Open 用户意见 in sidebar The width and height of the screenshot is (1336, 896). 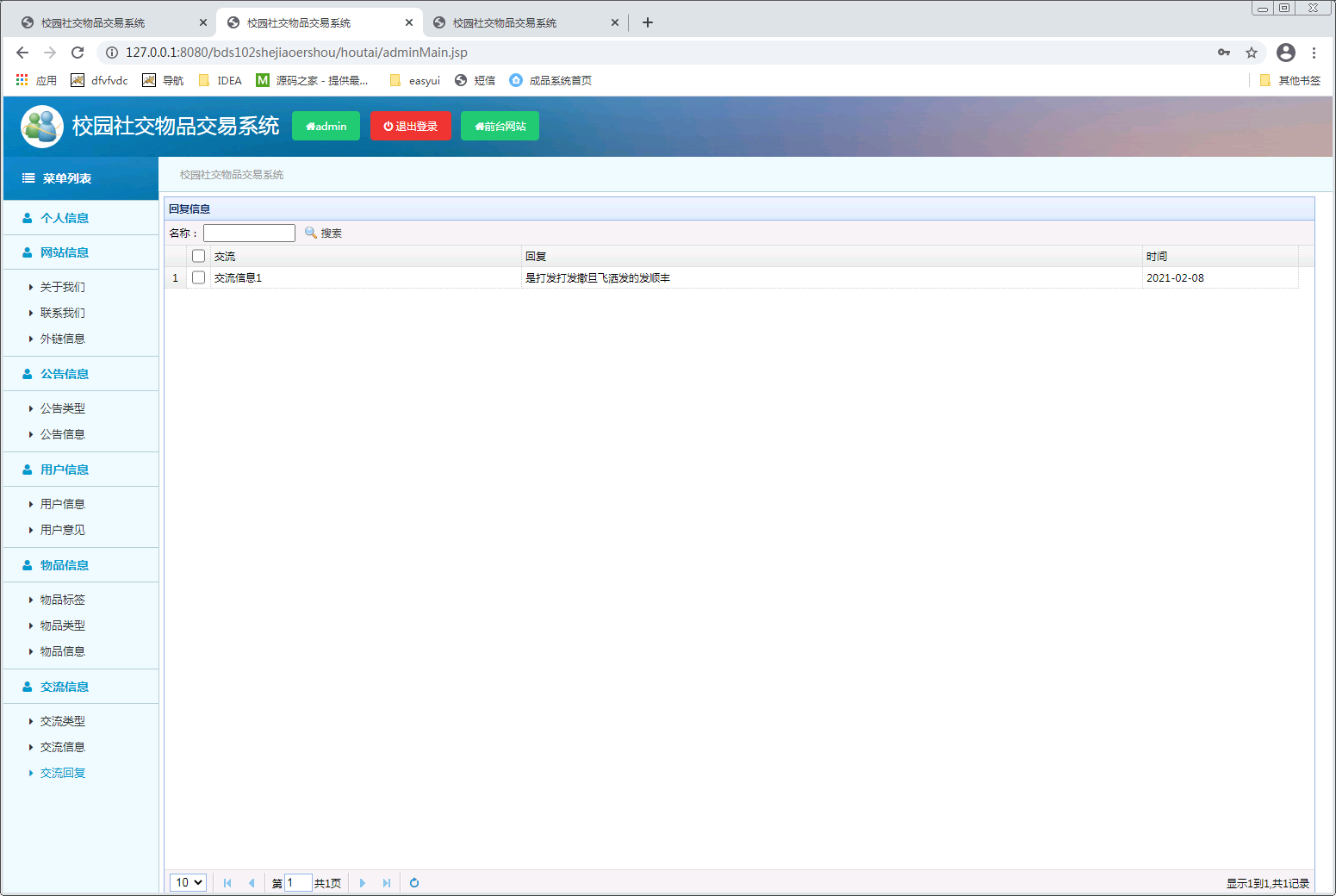coord(63,530)
